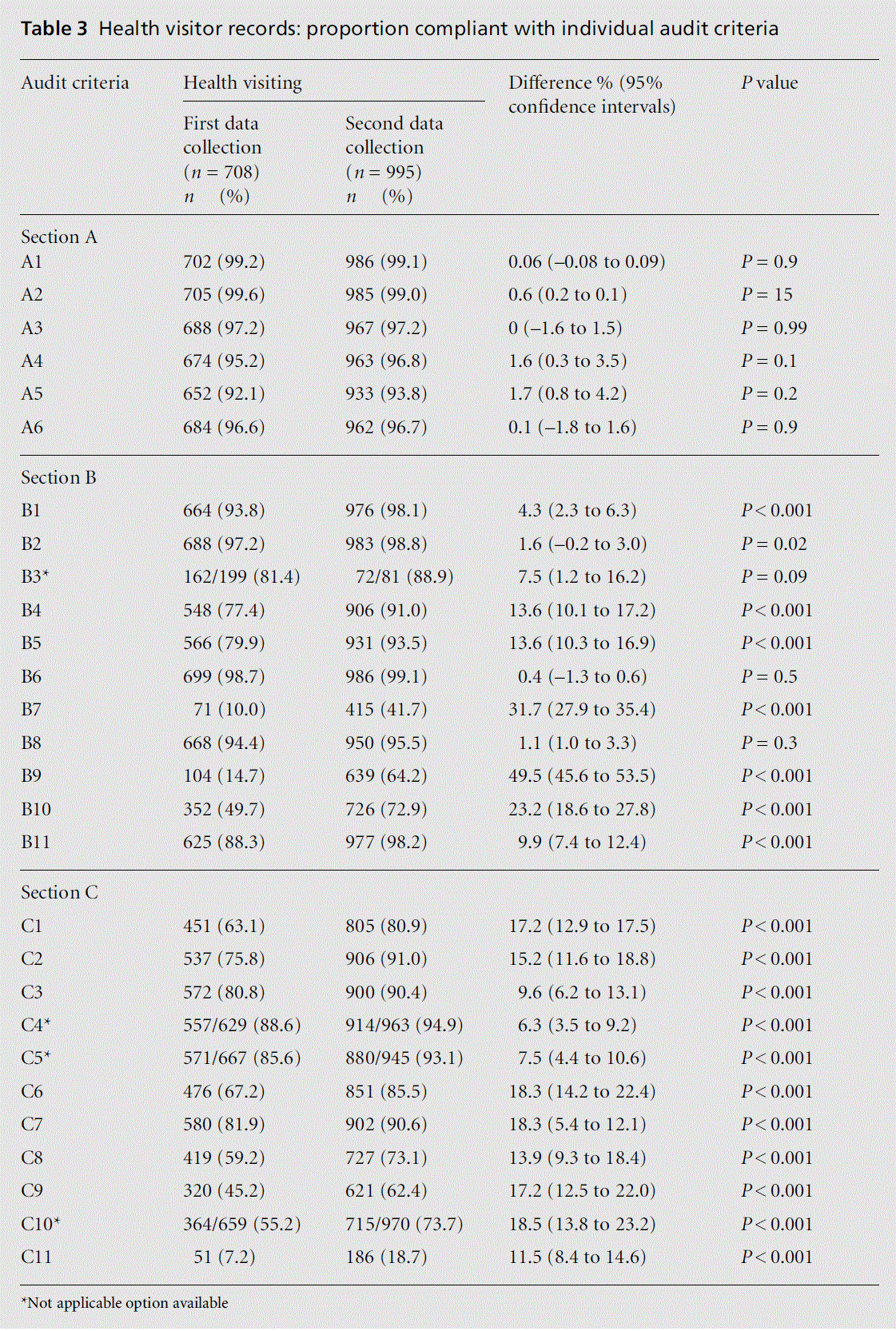This screenshot has width=896, height=1331.
Task: Click the 'Audit criteria' column header
Action: point(75,83)
